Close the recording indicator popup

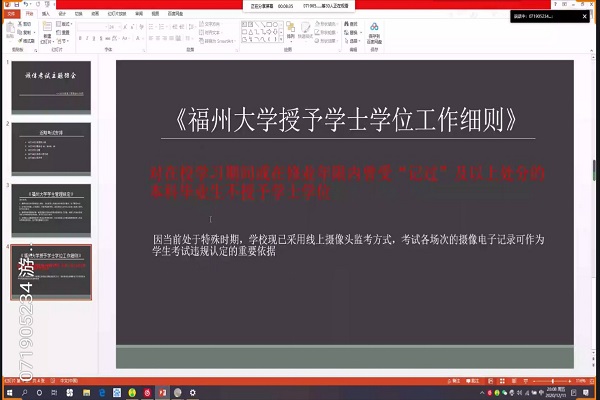584,16
